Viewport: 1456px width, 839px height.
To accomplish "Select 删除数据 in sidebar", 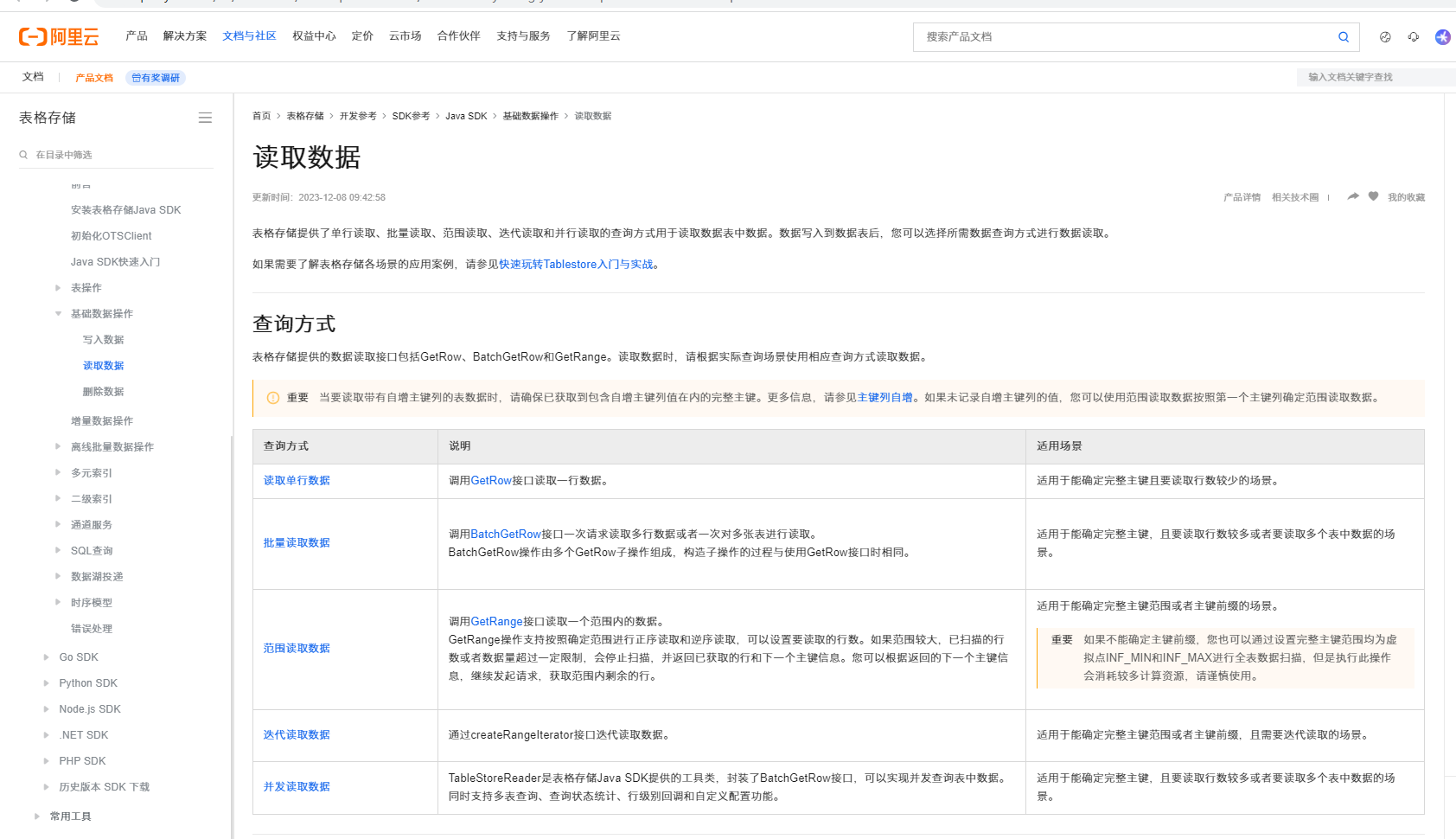I will tap(104, 392).
